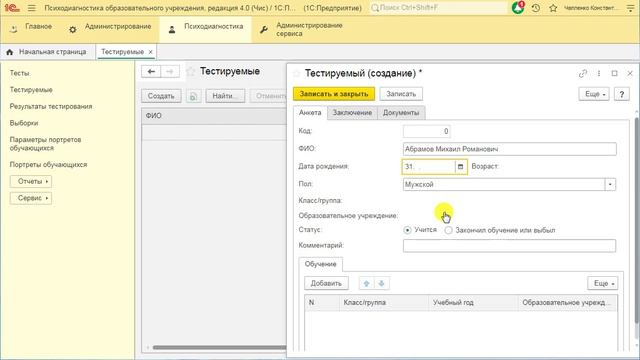Go forward with the right arrow button
The image size is (640, 360).
(x=170, y=71)
